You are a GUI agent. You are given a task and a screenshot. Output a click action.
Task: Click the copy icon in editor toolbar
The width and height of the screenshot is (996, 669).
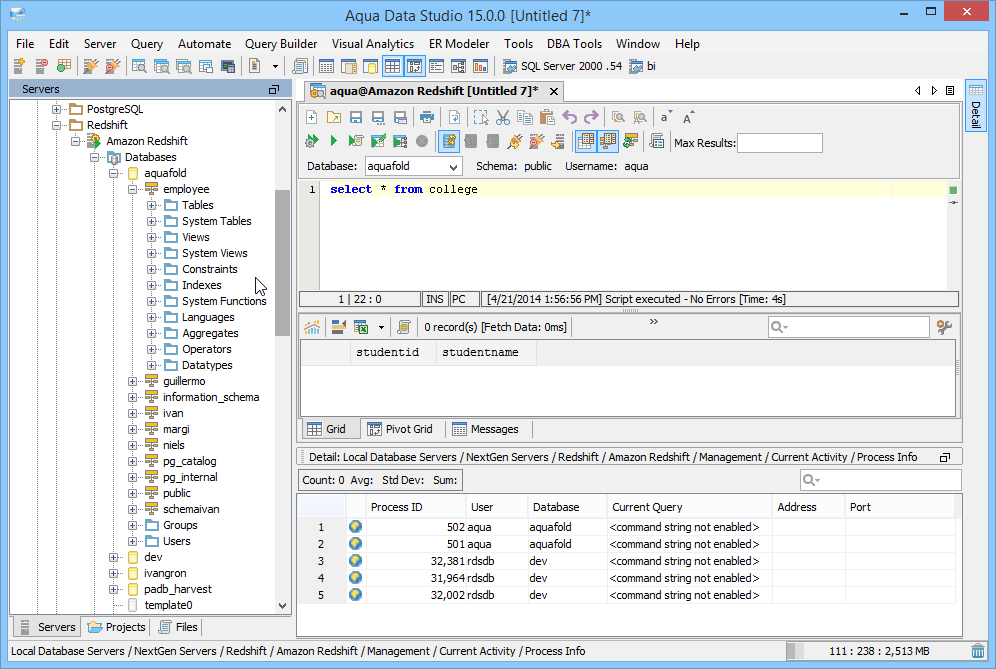pos(525,118)
